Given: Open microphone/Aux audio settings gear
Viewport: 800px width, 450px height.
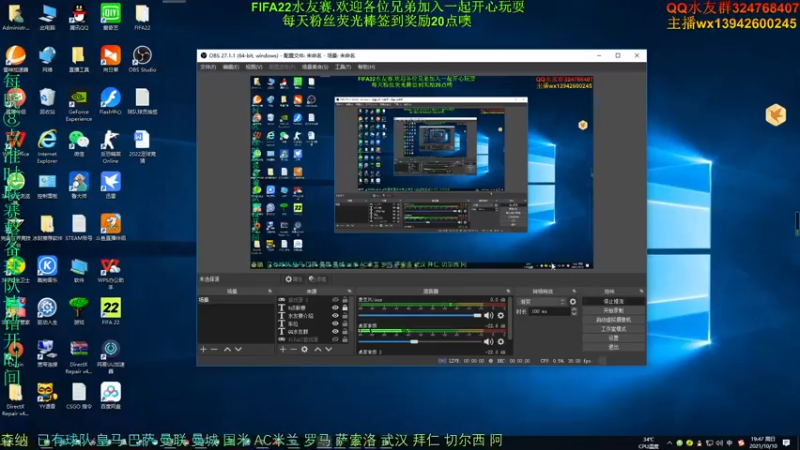Looking at the screenshot, I should [501, 315].
